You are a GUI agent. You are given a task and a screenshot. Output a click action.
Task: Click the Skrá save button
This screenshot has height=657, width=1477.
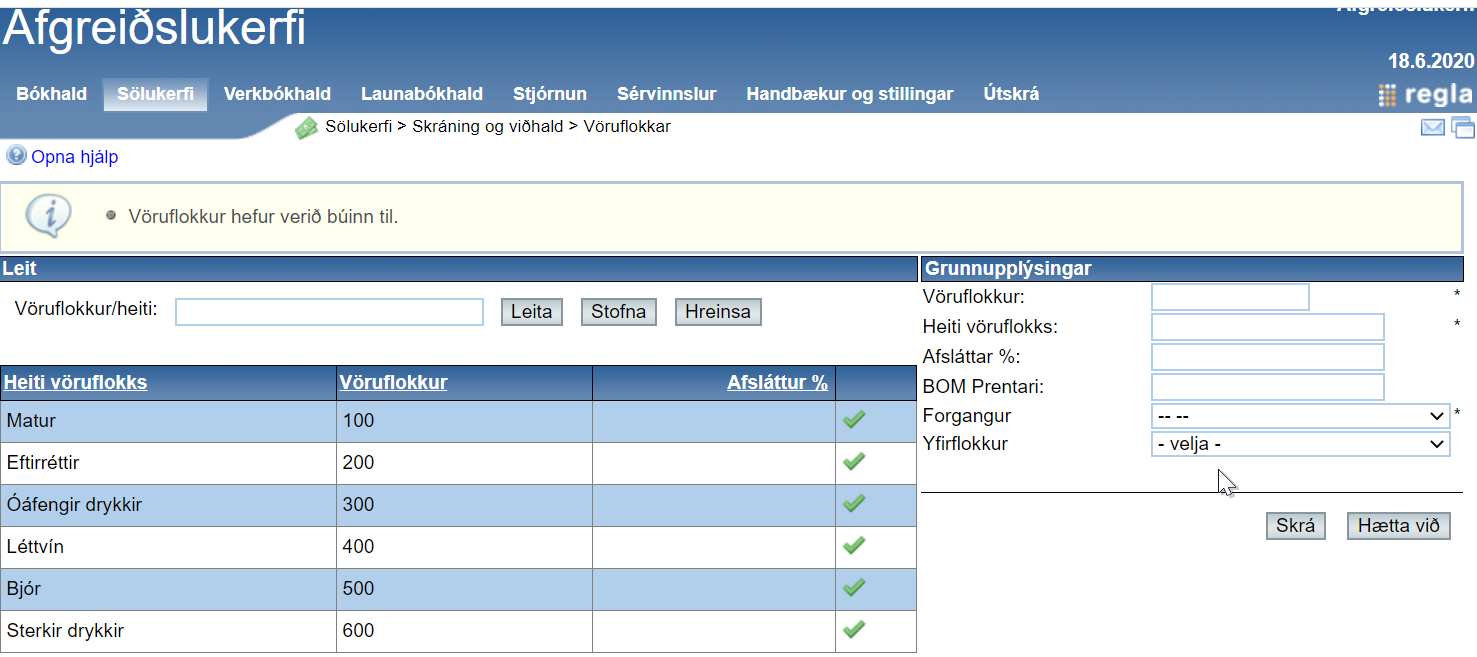click(x=1295, y=526)
